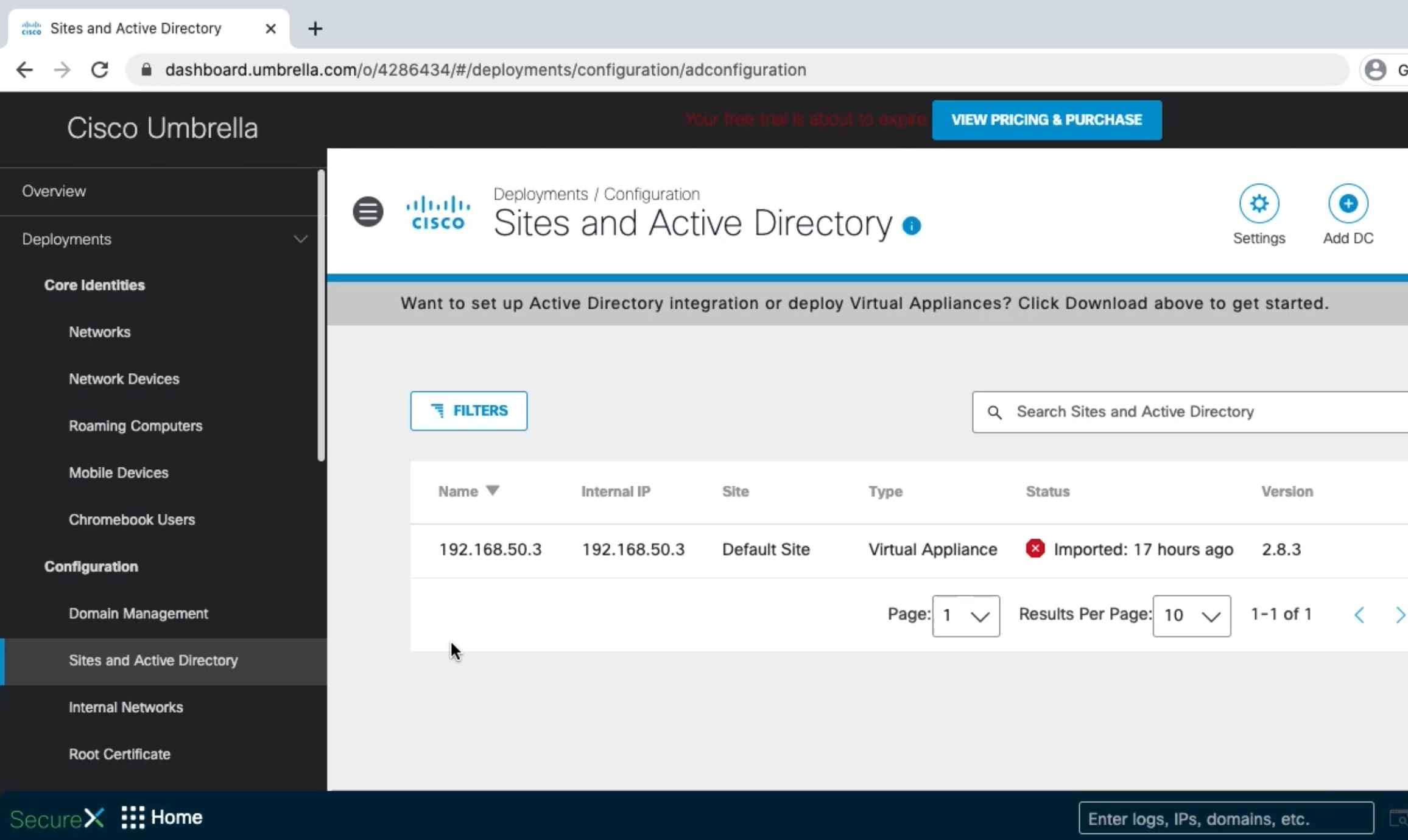Close Sites and Active Directory tab
This screenshot has width=1408, height=840.
pyautogui.click(x=271, y=29)
